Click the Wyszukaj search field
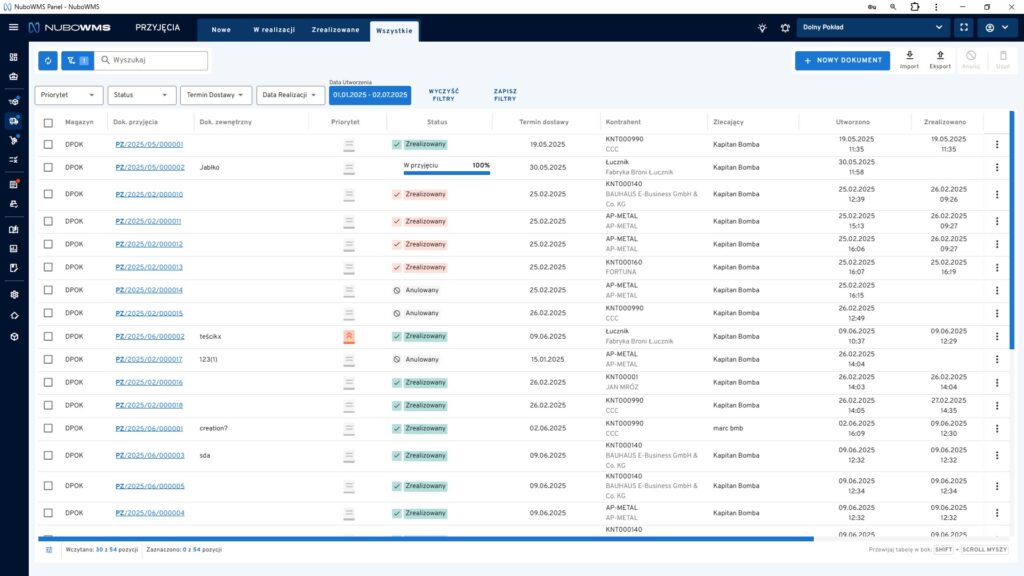The height and width of the screenshot is (576, 1024). pos(155,61)
